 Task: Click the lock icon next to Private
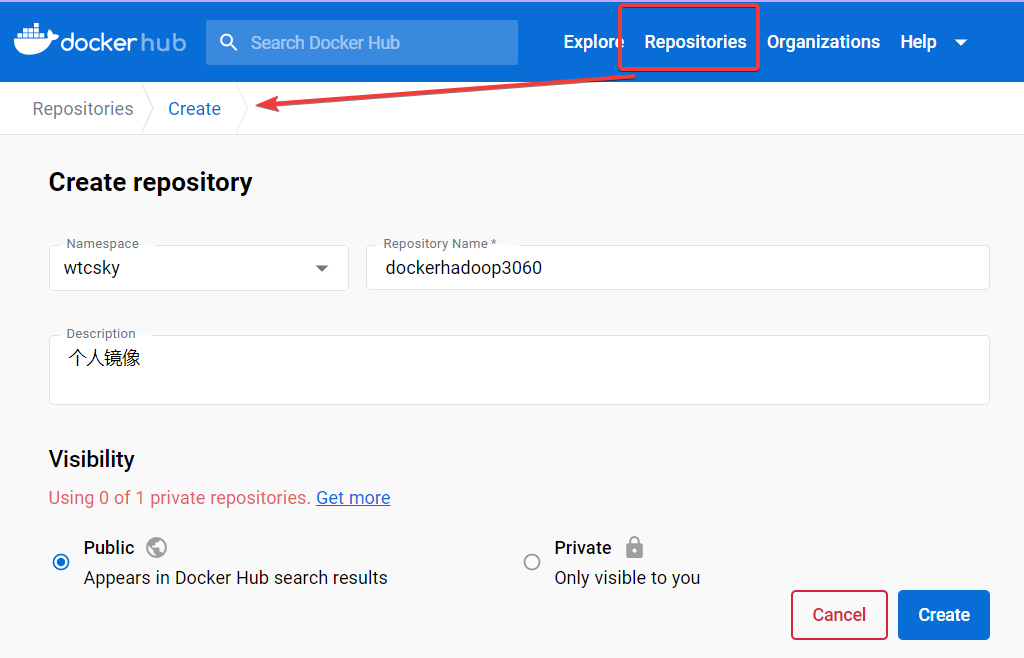click(x=634, y=547)
